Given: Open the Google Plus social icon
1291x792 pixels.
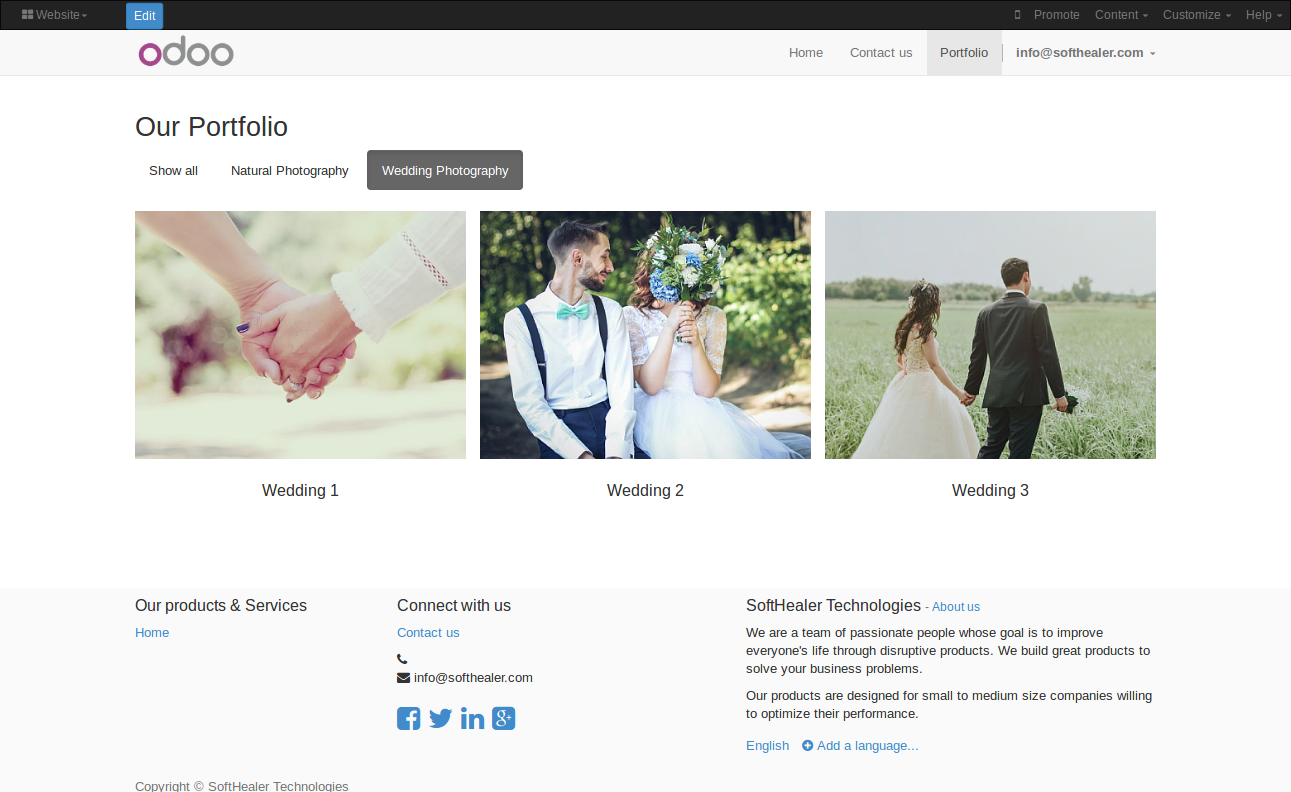Looking at the screenshot, I should pos(503,718).
